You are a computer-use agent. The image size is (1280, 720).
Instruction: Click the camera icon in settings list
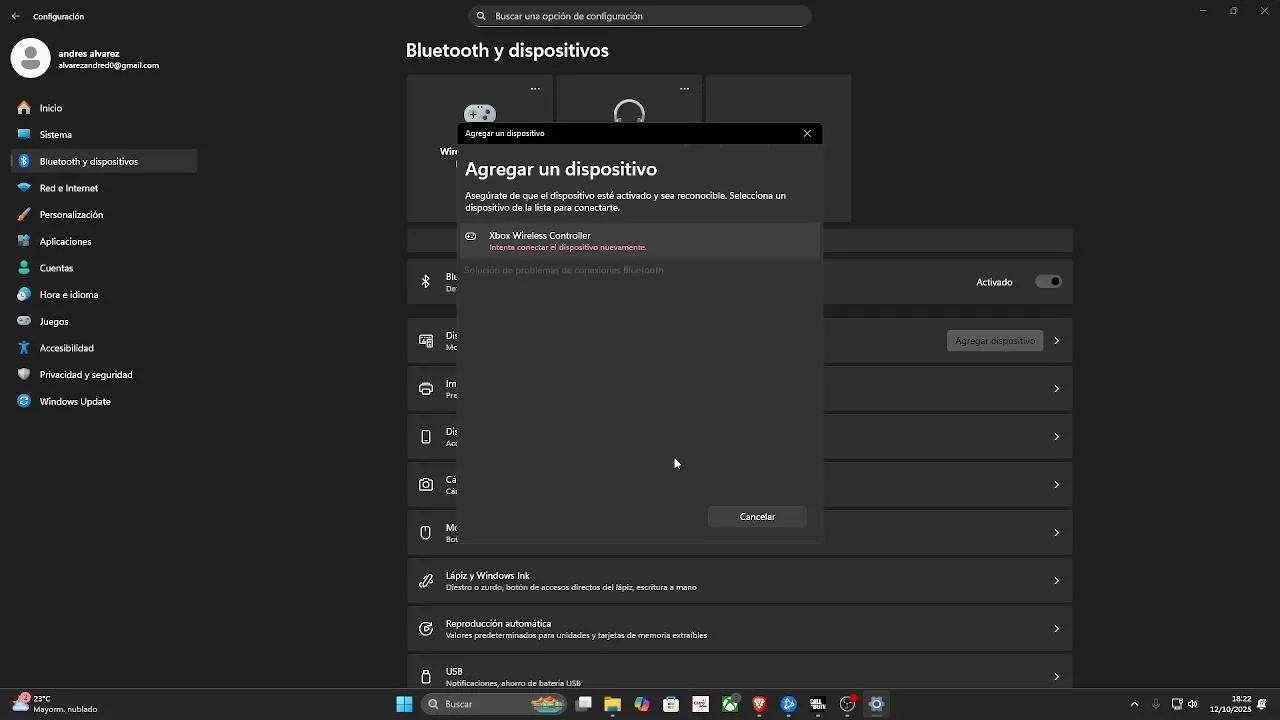click(426, 485)
